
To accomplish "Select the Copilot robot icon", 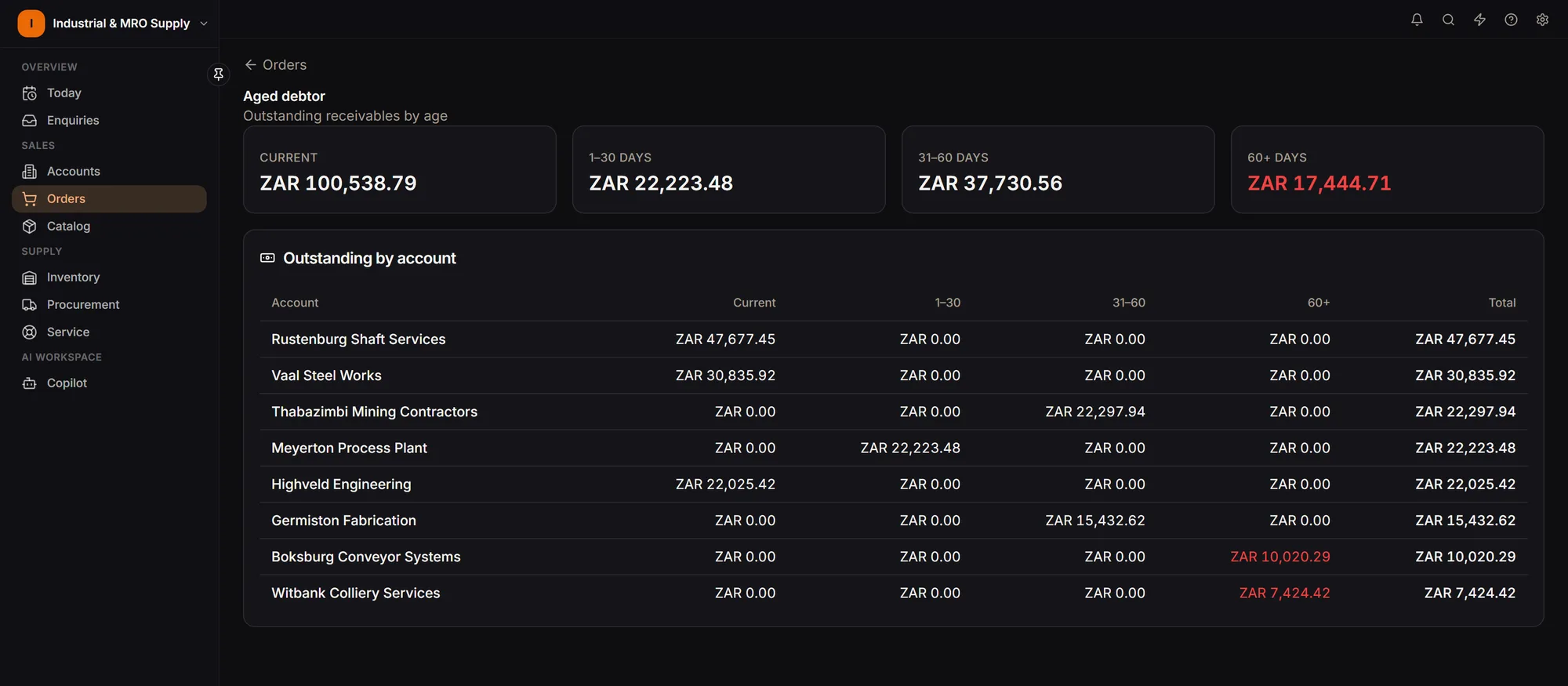I will click(x=30, y=383).
